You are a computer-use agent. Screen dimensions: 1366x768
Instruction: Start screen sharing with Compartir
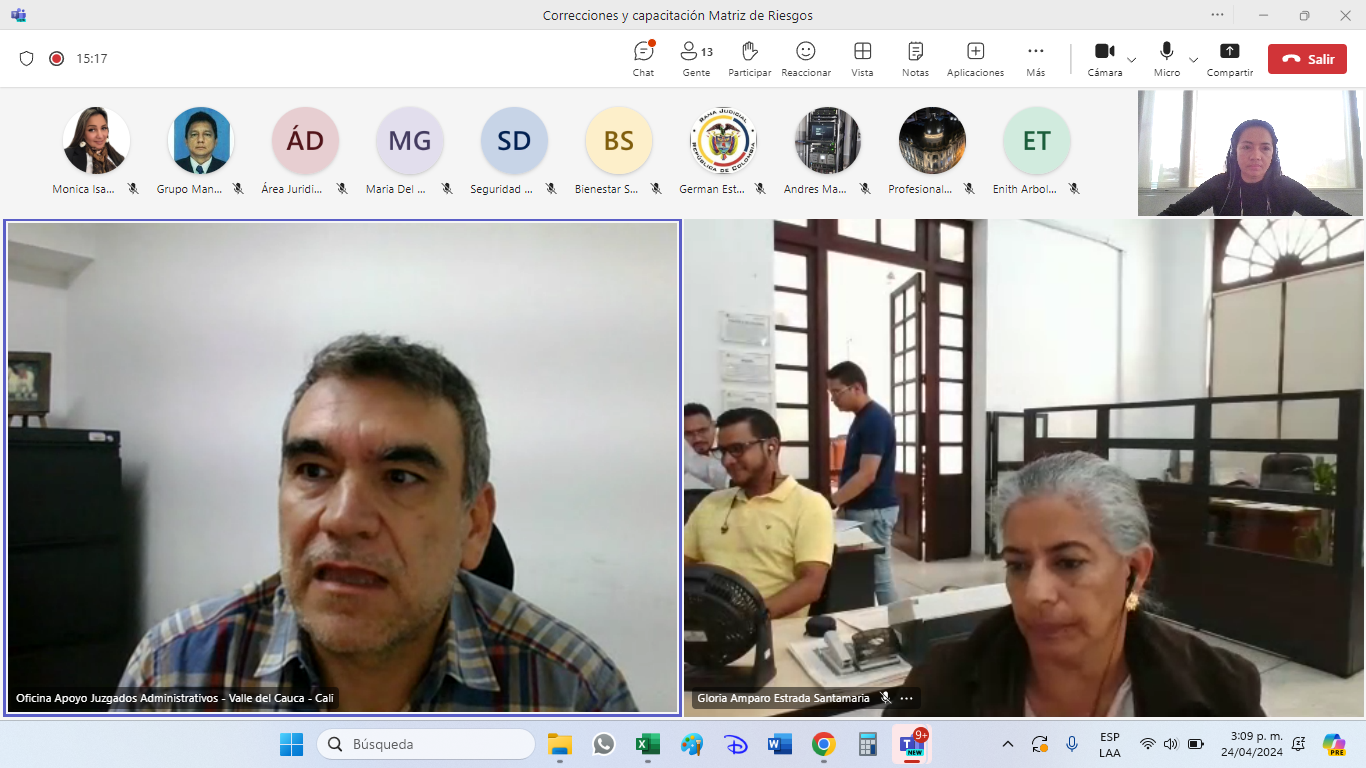(1230, 58)
